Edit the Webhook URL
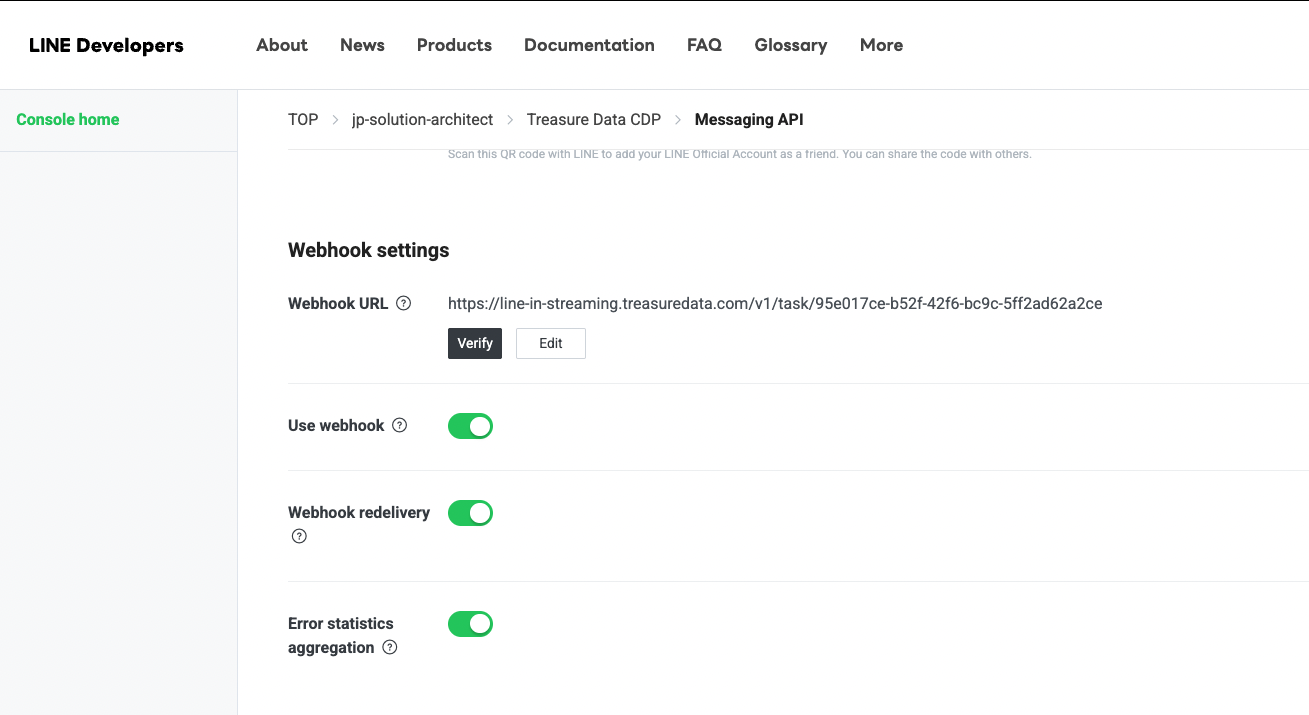This screenshot has height=715, width=1309. 550,343
